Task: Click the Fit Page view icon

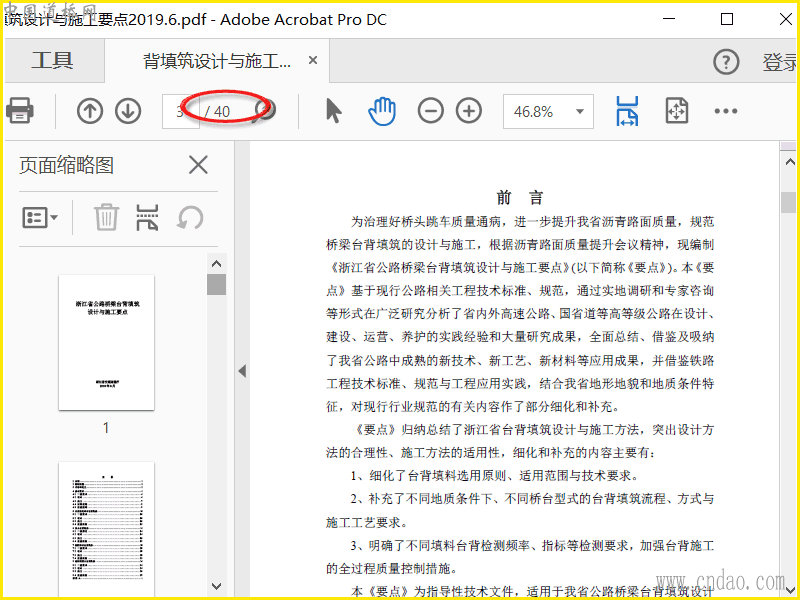Action: tap(677, 111)
